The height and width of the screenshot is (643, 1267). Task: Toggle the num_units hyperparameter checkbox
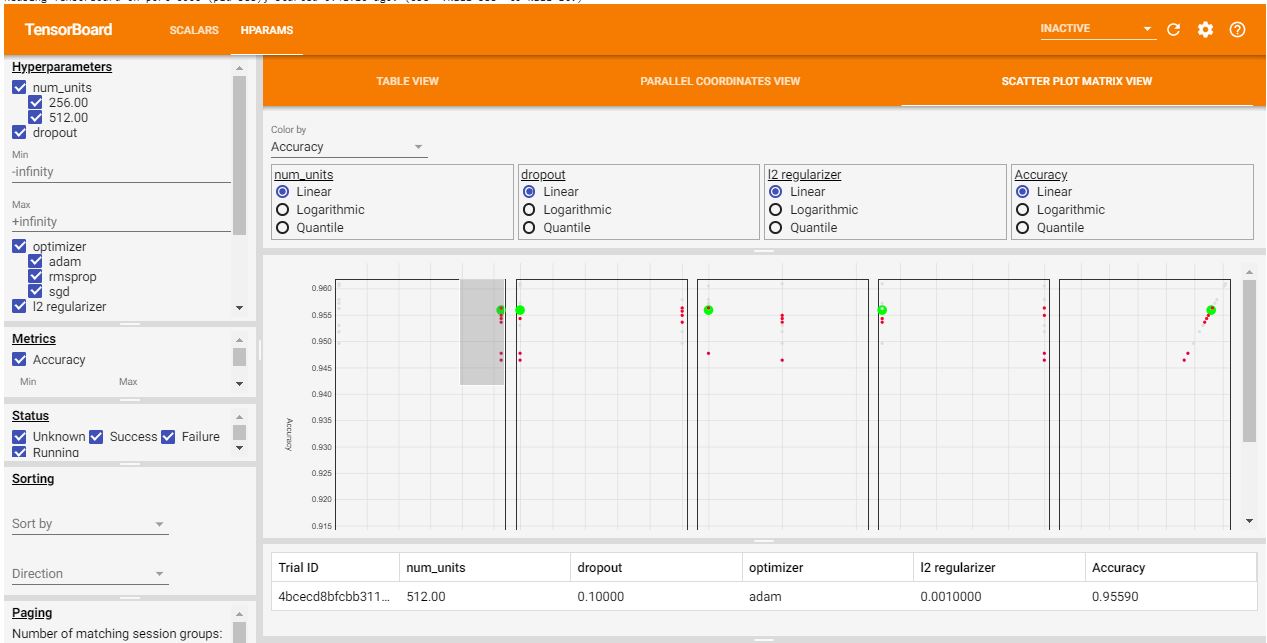pos(20,88)
